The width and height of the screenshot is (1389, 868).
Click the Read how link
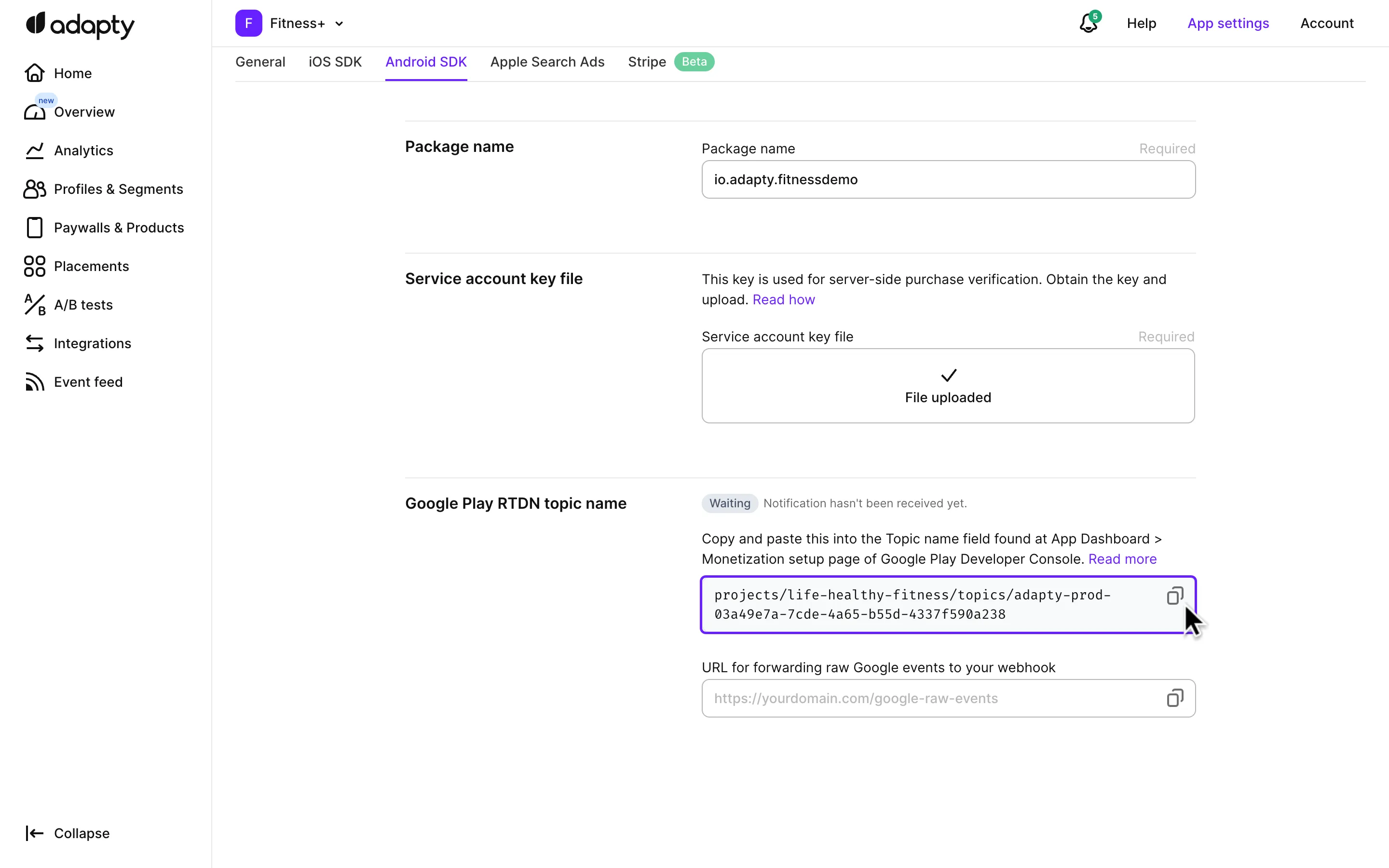(x=783, y=299)
